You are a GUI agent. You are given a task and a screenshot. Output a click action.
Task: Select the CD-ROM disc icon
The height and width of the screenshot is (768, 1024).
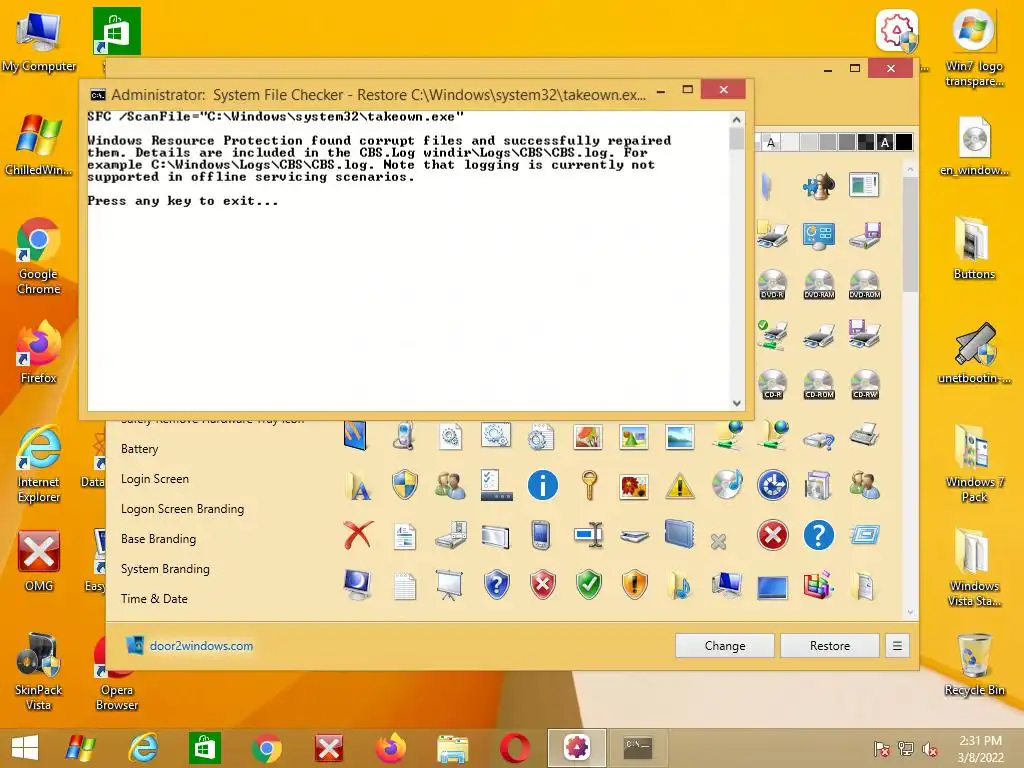click(819, 384)
